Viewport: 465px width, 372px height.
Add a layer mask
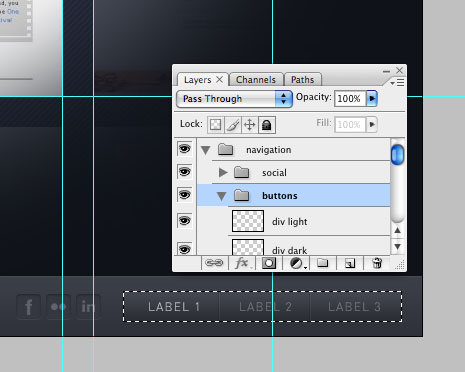(269, 263)
